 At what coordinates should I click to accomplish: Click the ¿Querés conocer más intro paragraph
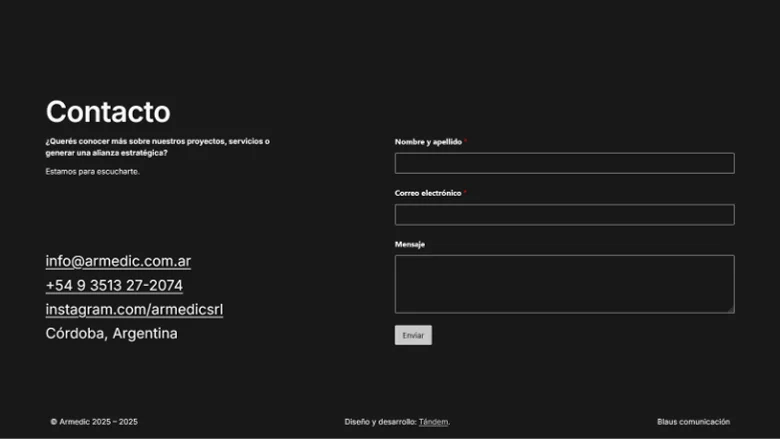[157, 147]
